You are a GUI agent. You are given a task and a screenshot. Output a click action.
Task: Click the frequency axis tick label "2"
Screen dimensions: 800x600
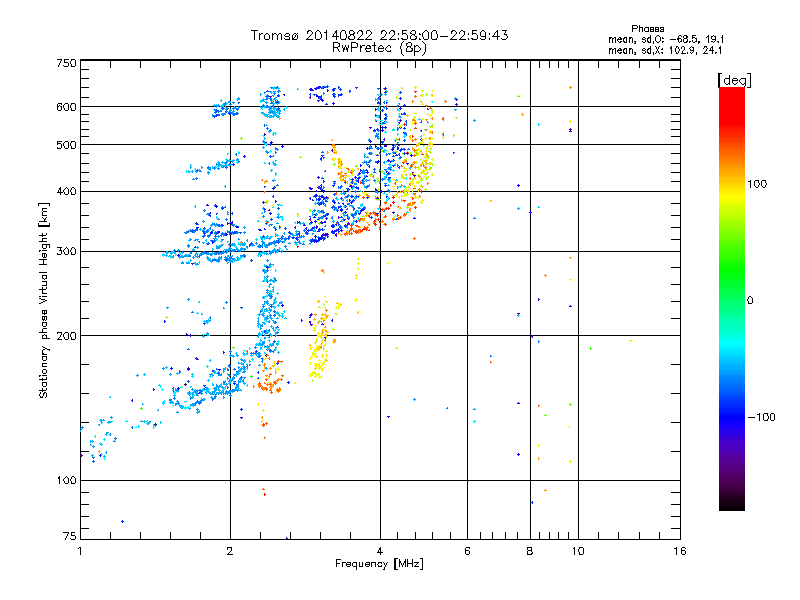click(230, 551)
